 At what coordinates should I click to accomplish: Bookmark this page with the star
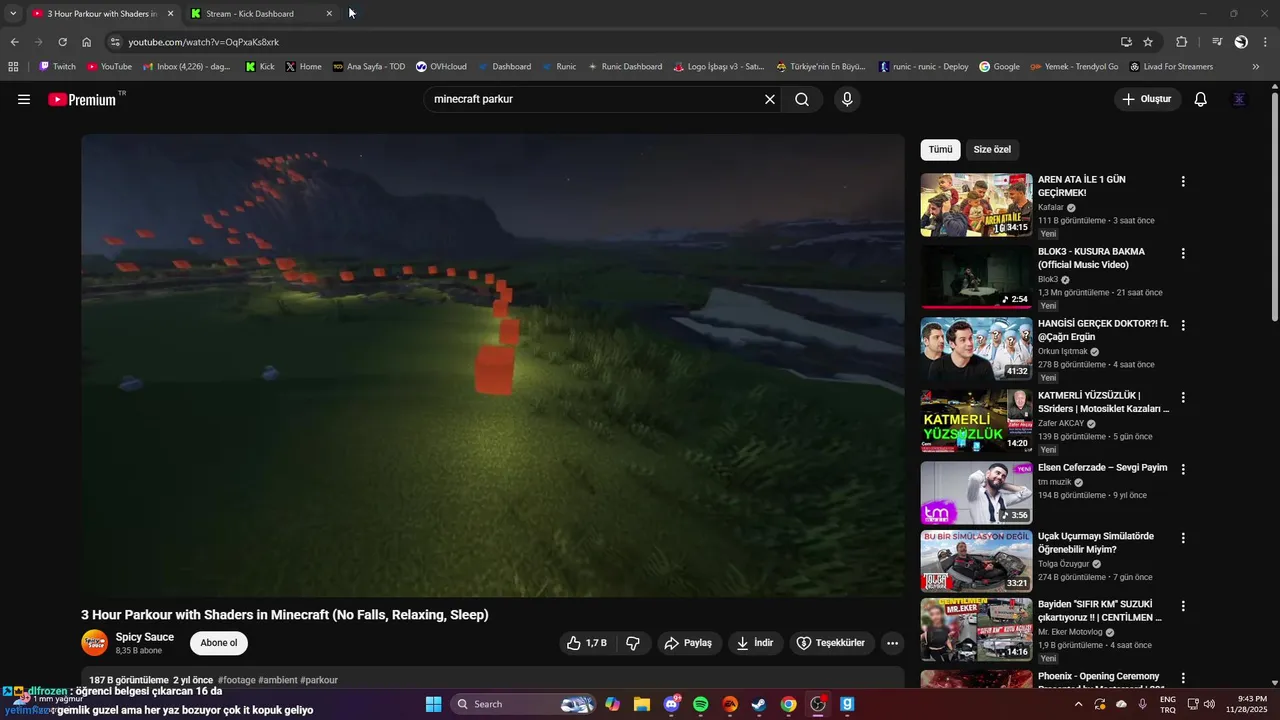pyautogui.click(x=1148, y=42)
